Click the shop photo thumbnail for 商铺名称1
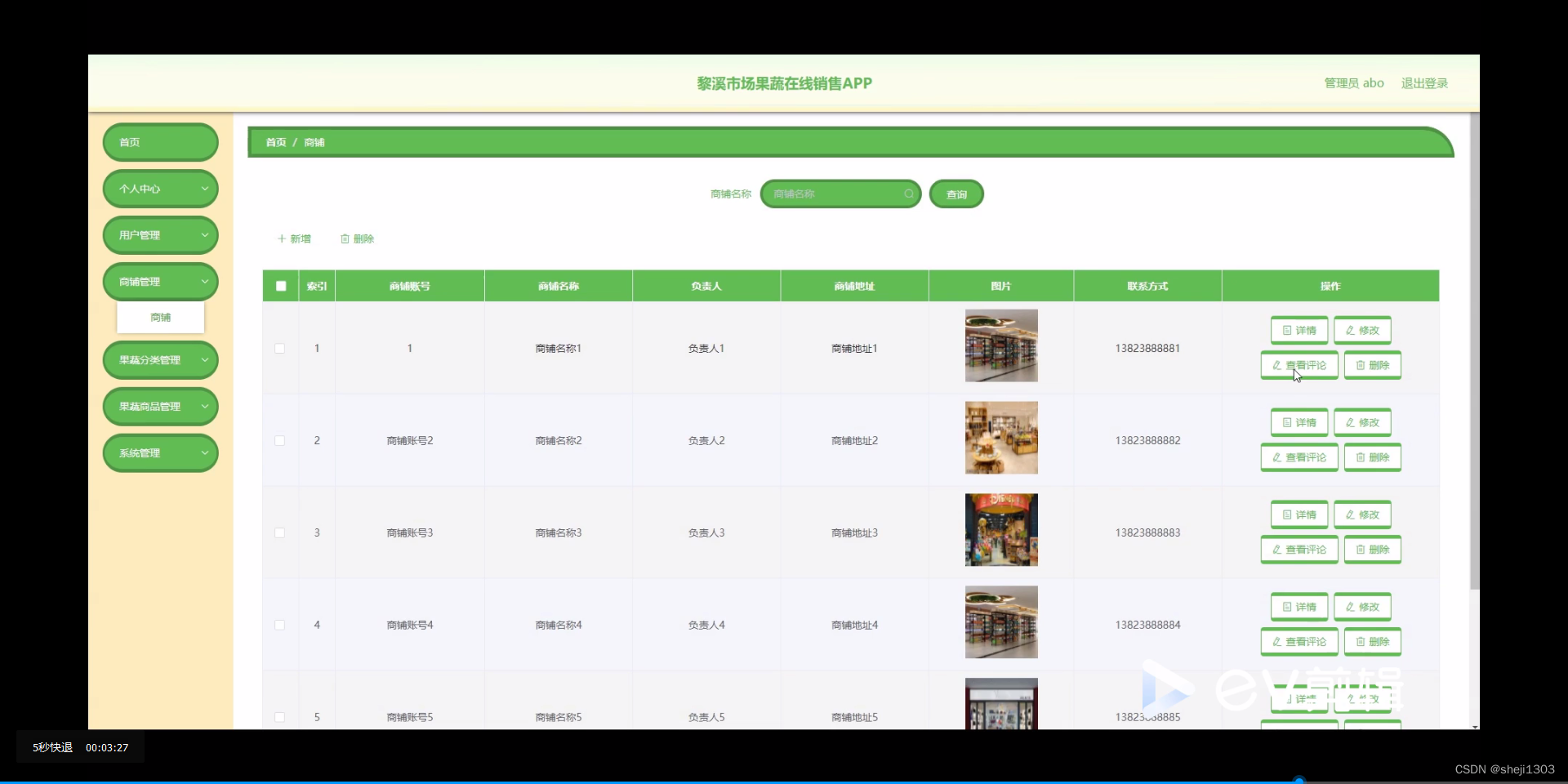1568x784 pixels. (x=1000, y=345)
